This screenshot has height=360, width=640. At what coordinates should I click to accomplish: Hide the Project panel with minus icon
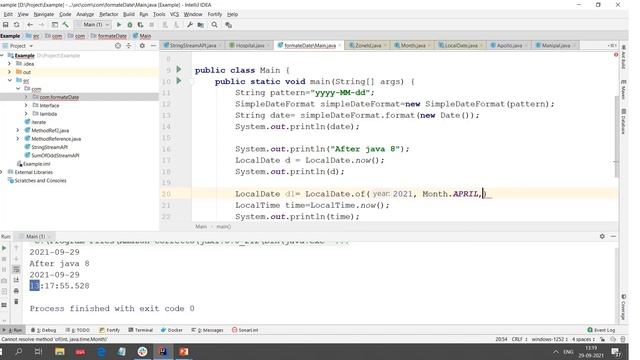point(153,46)
